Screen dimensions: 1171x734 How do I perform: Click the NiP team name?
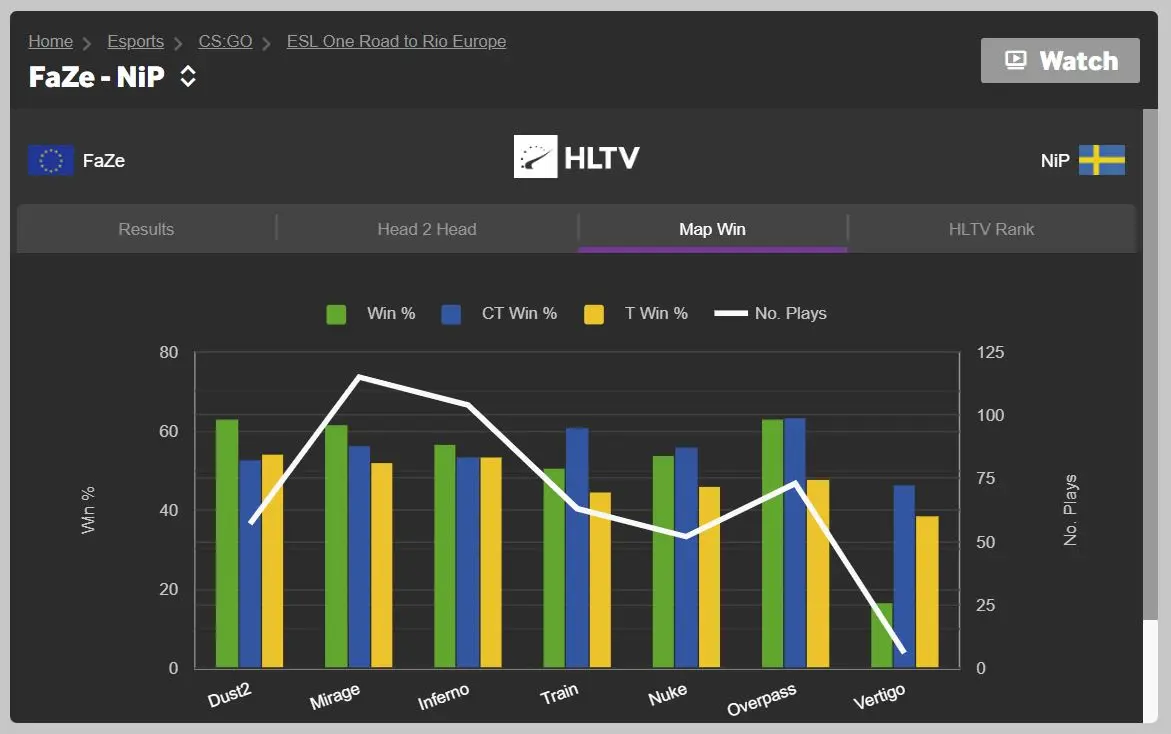(1055, 161)
